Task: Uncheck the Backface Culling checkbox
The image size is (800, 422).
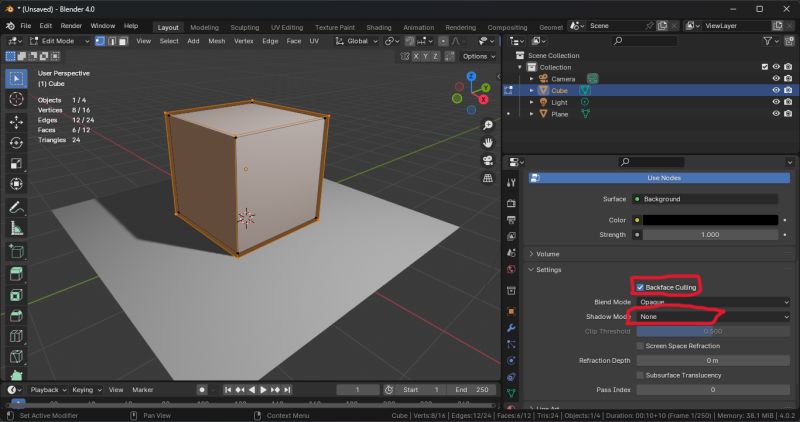Action: click(x=640, y=287)
